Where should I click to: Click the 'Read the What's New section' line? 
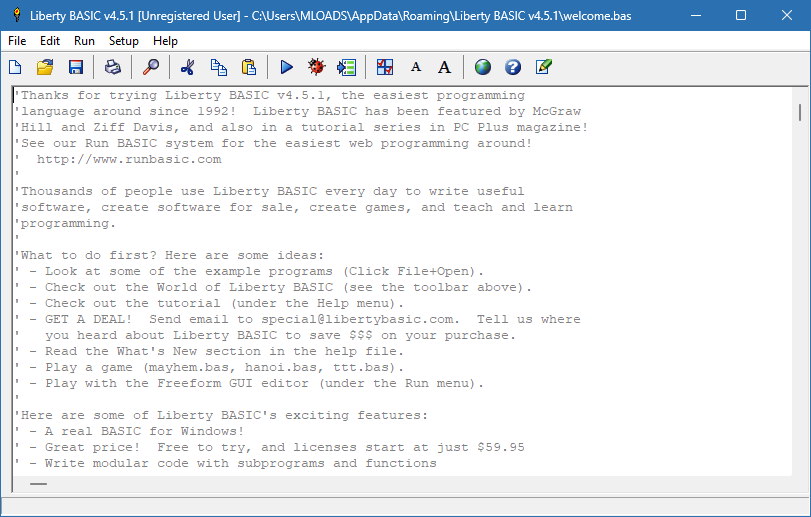(208, 352)
